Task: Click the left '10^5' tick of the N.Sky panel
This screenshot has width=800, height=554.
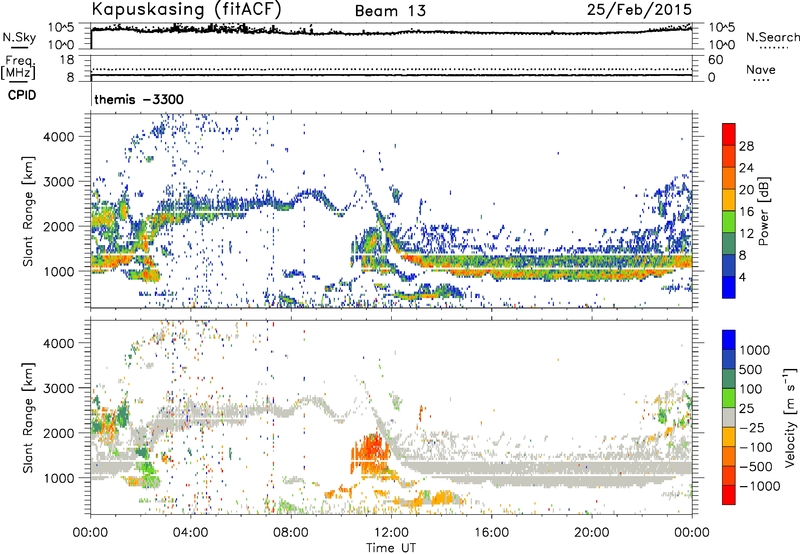Action: tap(61, 28)
